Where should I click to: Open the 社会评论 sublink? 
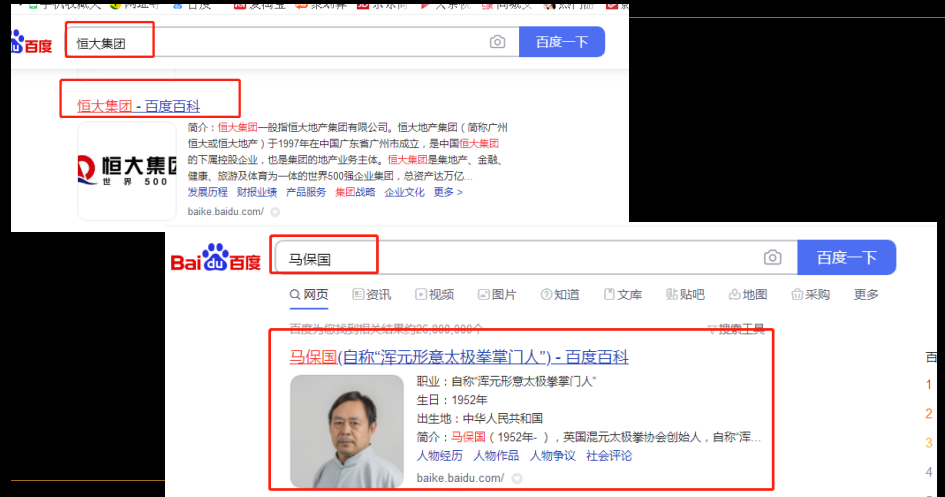(x=609, y=456)
